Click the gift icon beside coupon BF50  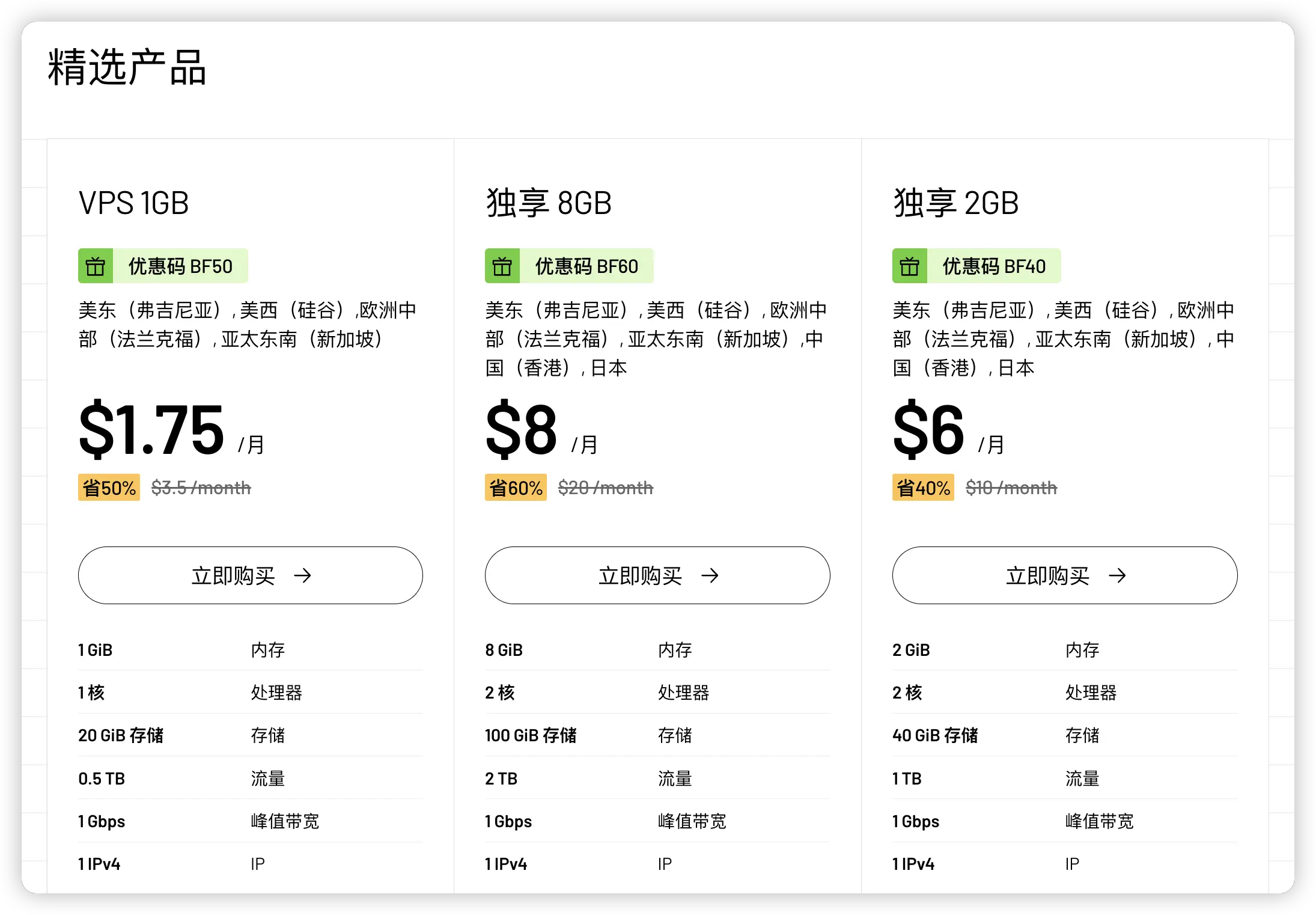(96, 266)
